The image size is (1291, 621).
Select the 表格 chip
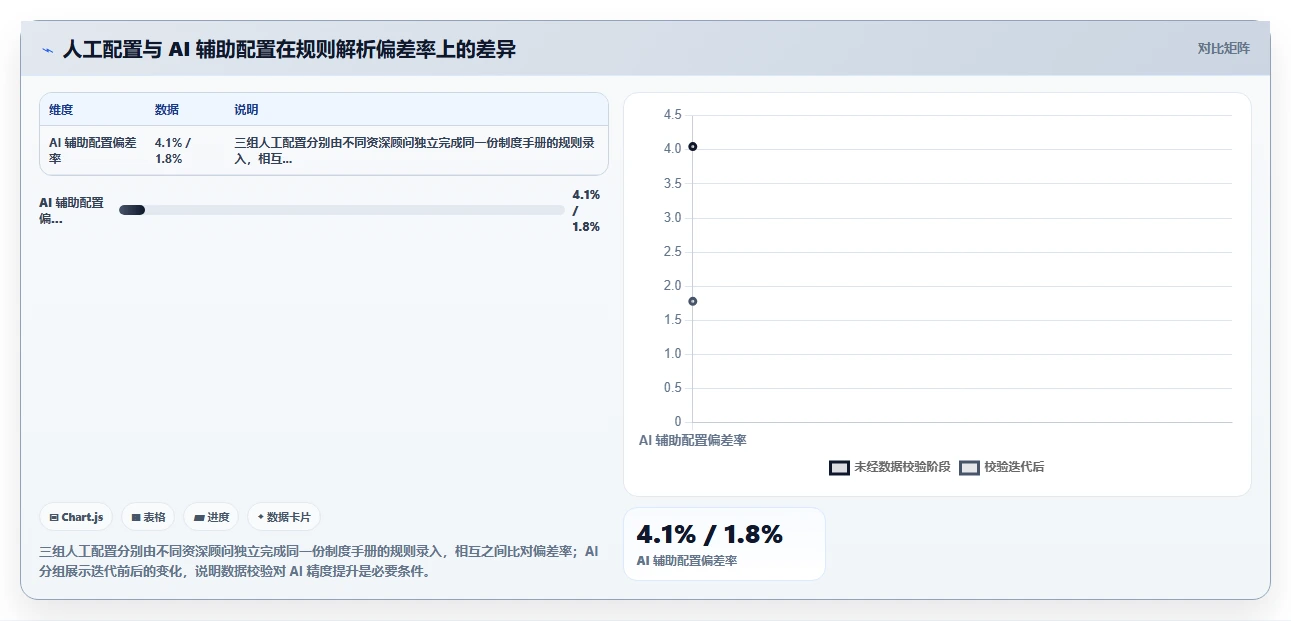148,517
